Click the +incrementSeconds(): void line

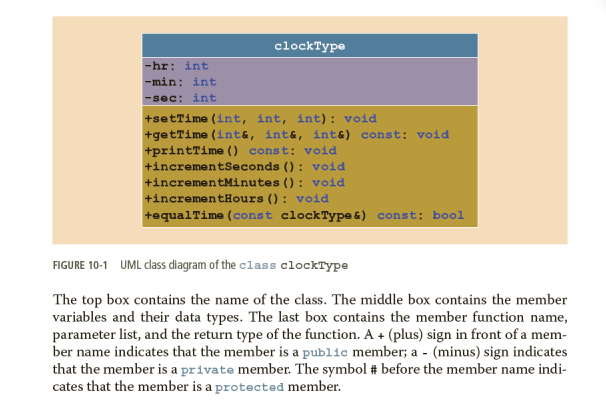coord(245,167)
